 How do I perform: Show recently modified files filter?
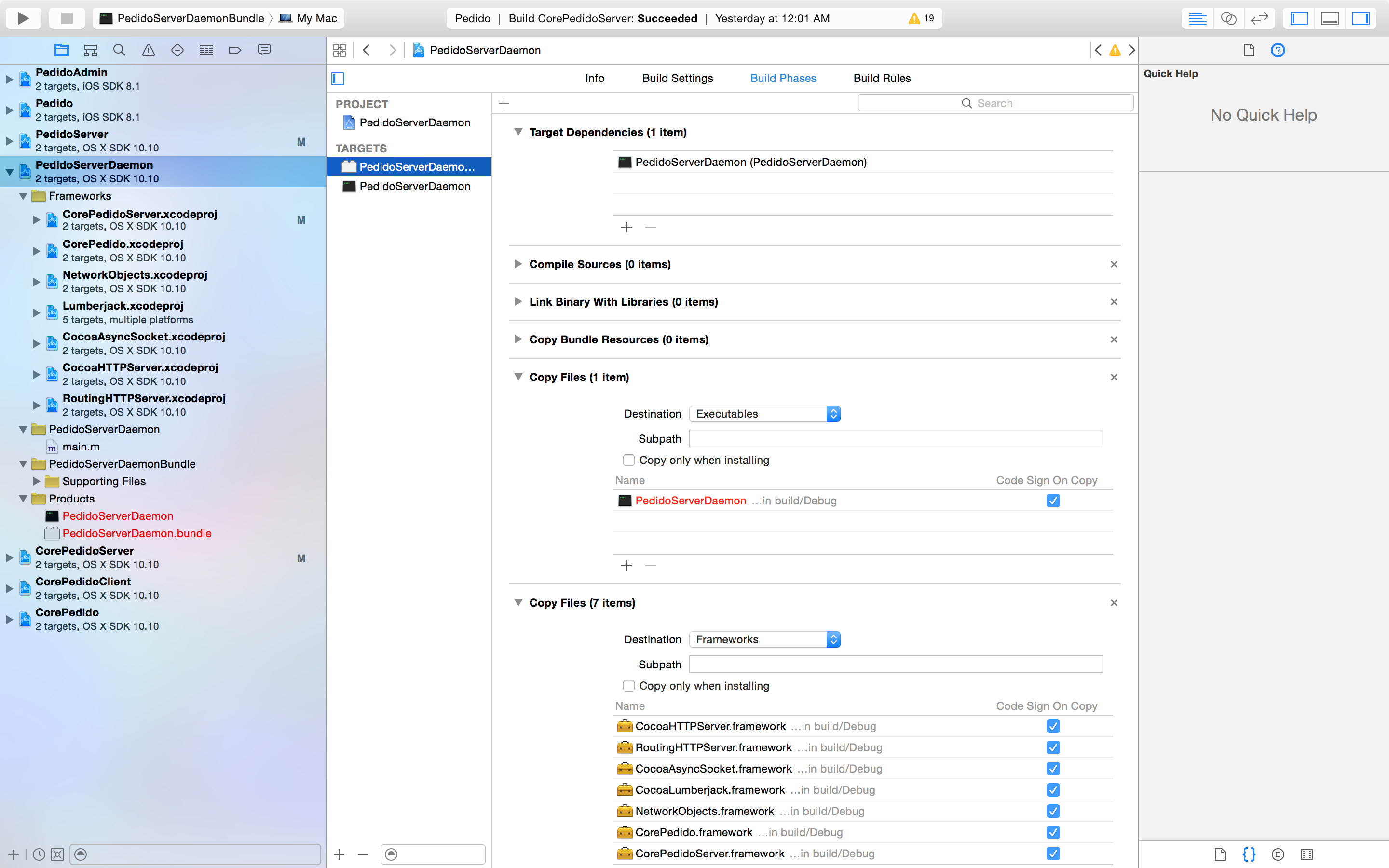pyautogui.click(x=39, y=854)
